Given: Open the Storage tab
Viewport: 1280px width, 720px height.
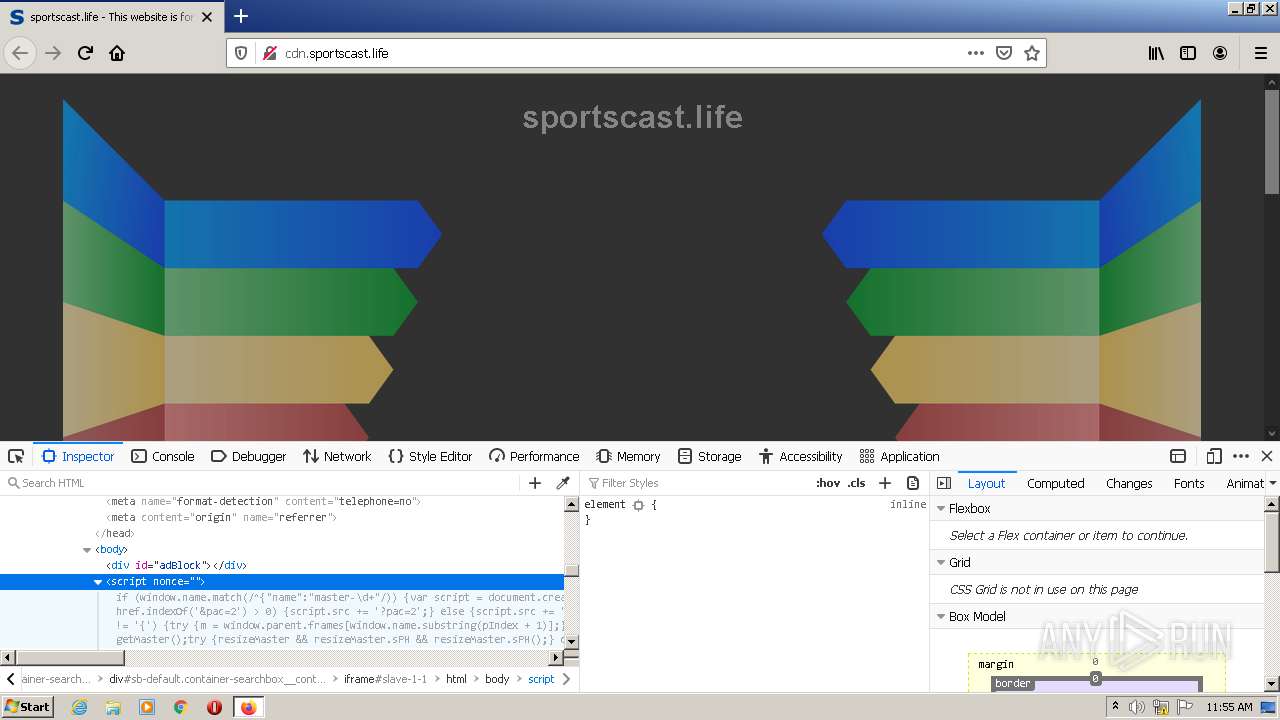Looking at the screenshot, I should pyautogui.click(x=709, y=456).
